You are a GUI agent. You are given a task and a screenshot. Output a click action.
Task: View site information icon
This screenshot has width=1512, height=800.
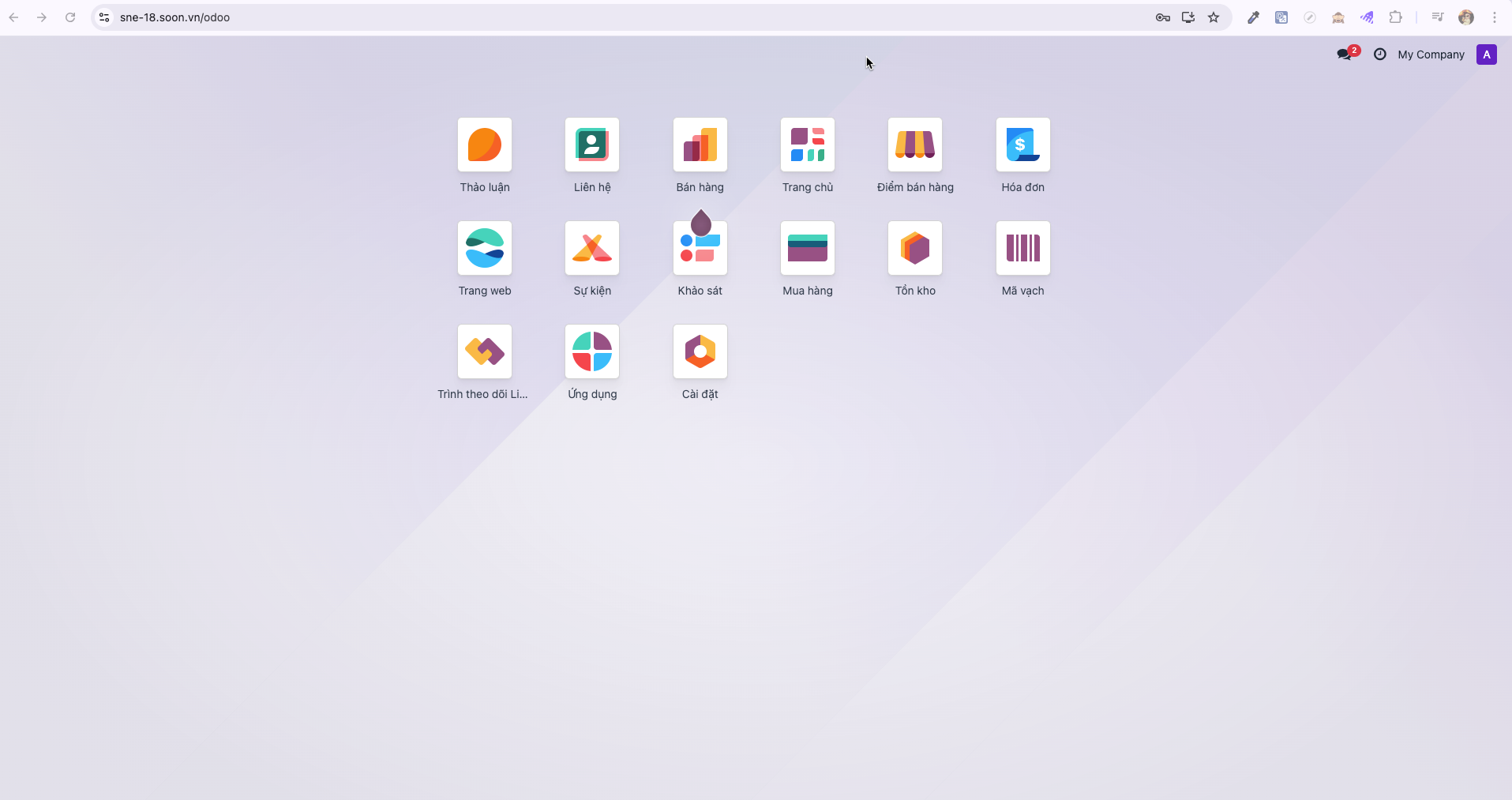point(104,17)
